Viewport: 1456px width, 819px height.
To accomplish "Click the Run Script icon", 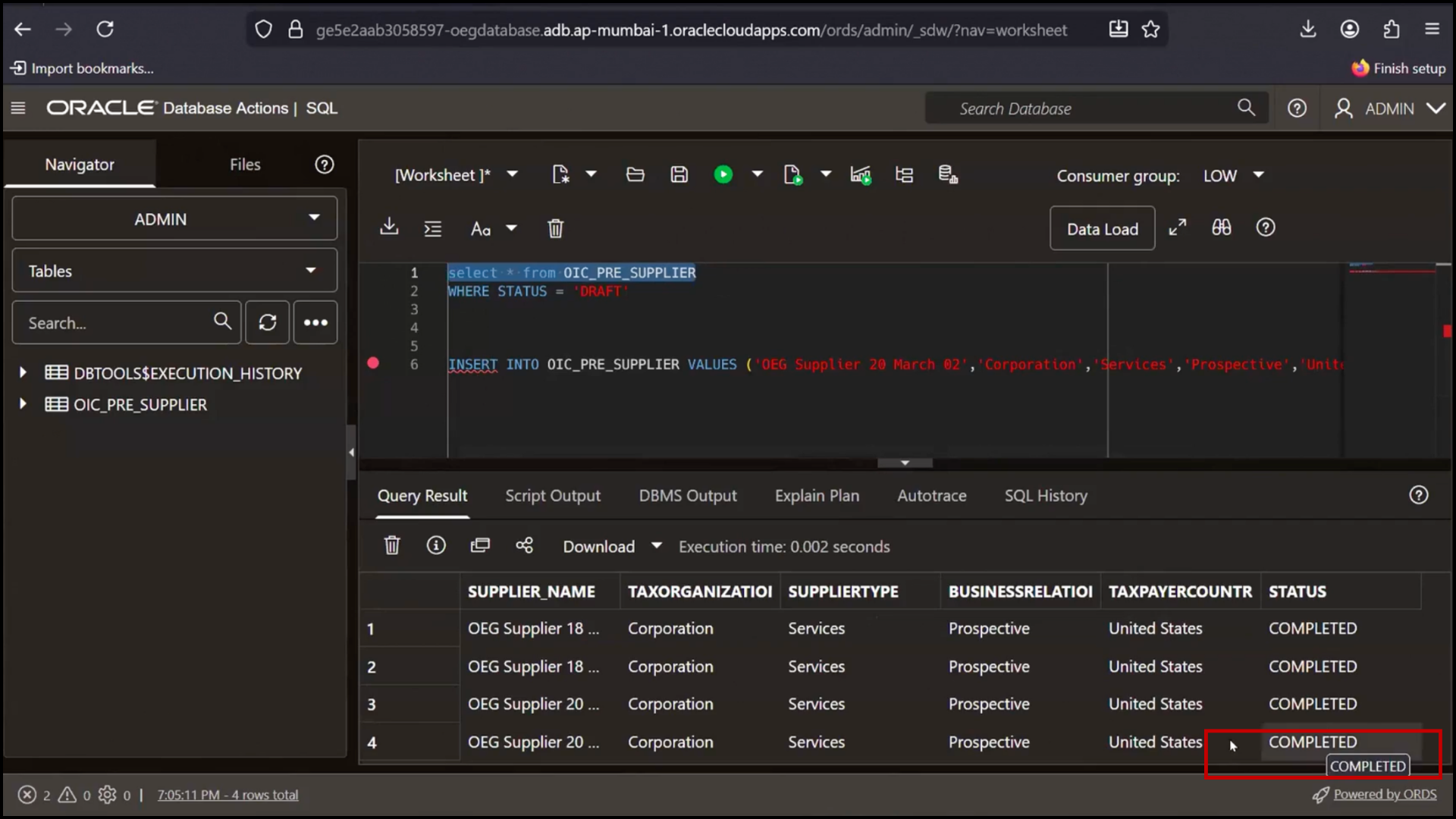I will click(792, 175).
